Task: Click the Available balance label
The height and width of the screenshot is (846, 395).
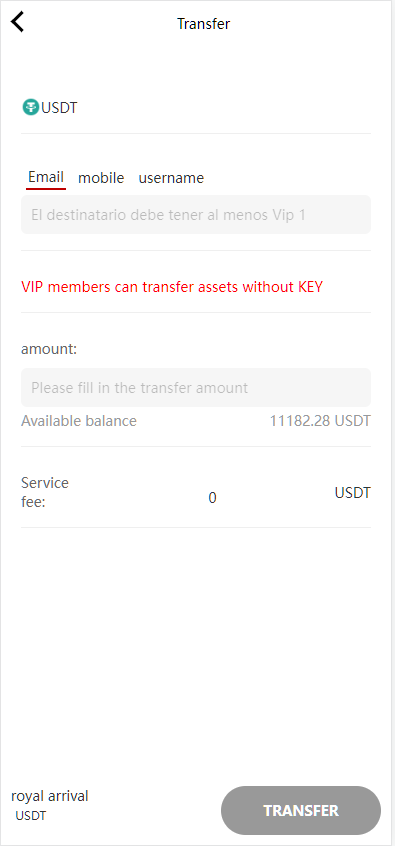Action: (79, 421)
